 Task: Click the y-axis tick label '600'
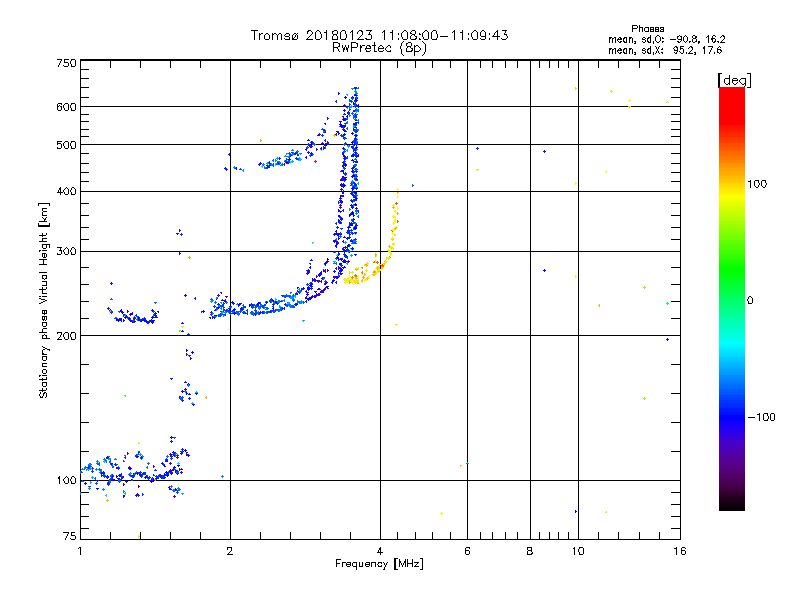tap(66, 107)
